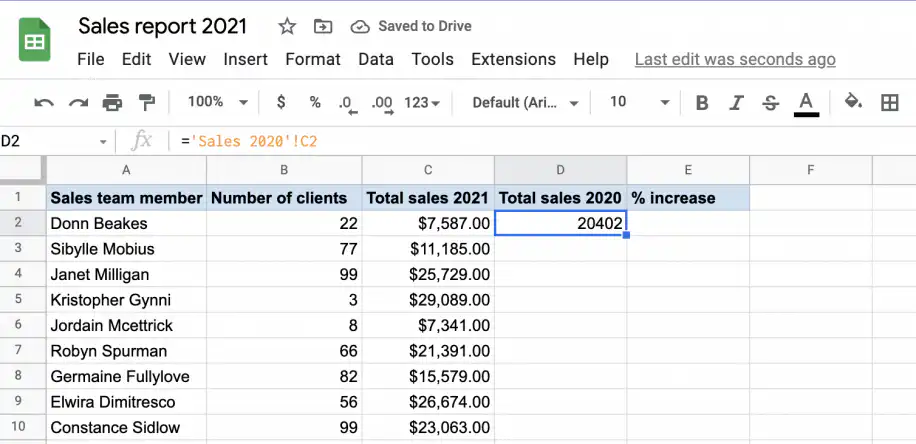Image resolution: width=916 pixels, height=444 pixels.
Task: Open the Name box D2 dropdown arrow
Action: click(103, 142)
